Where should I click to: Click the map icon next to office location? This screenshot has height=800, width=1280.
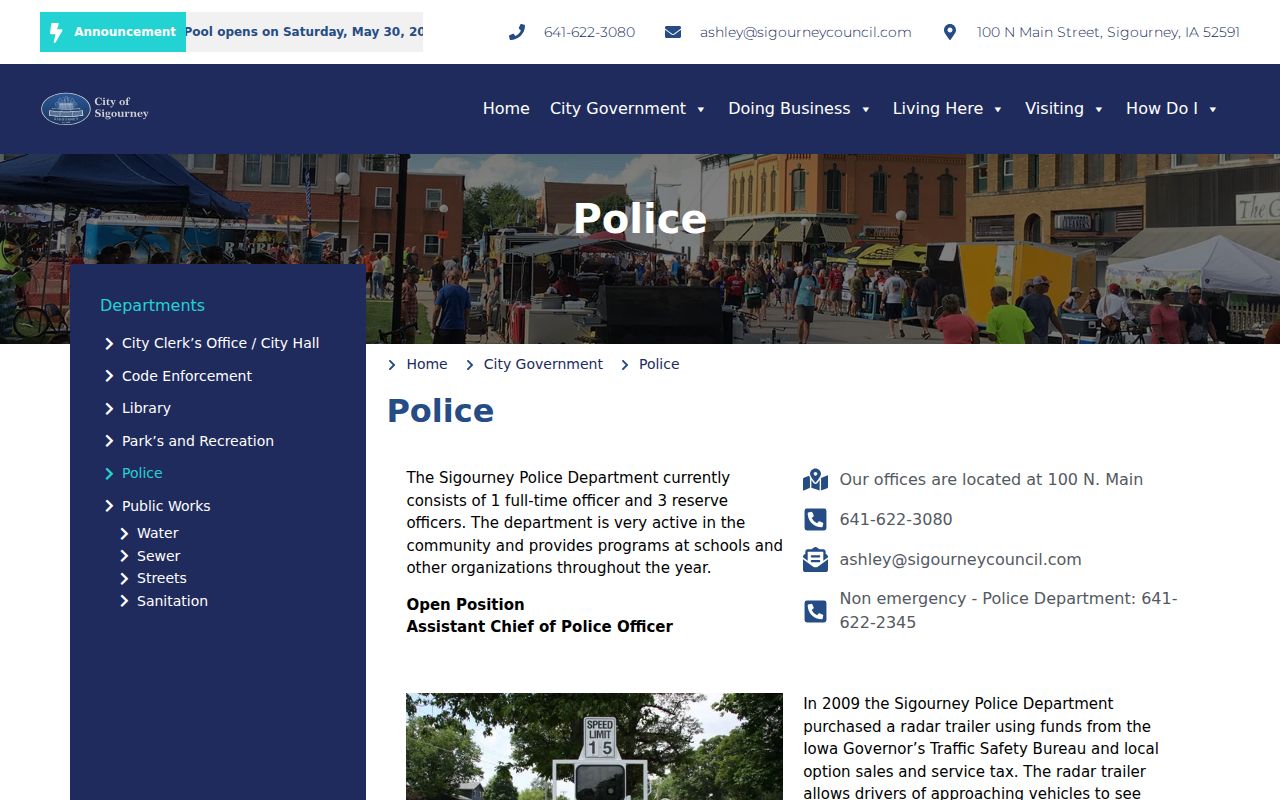click(x=815, y=480)
